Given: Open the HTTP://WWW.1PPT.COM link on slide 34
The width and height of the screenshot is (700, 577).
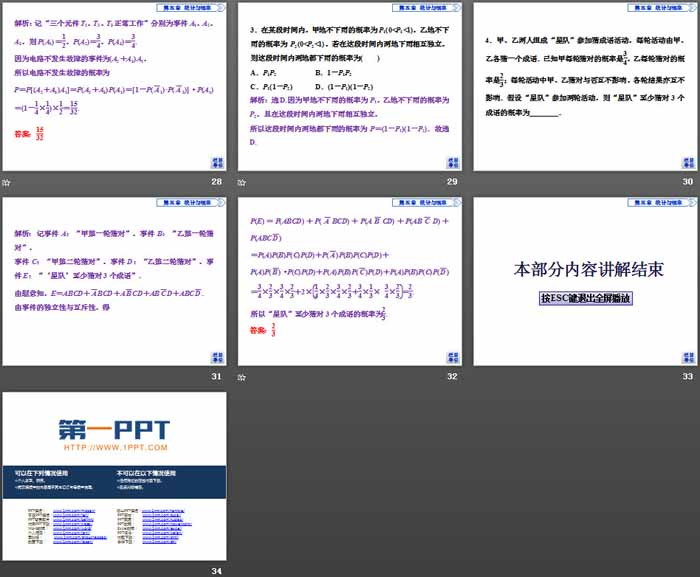Looking at the screenshot, I should pos(116,447).
